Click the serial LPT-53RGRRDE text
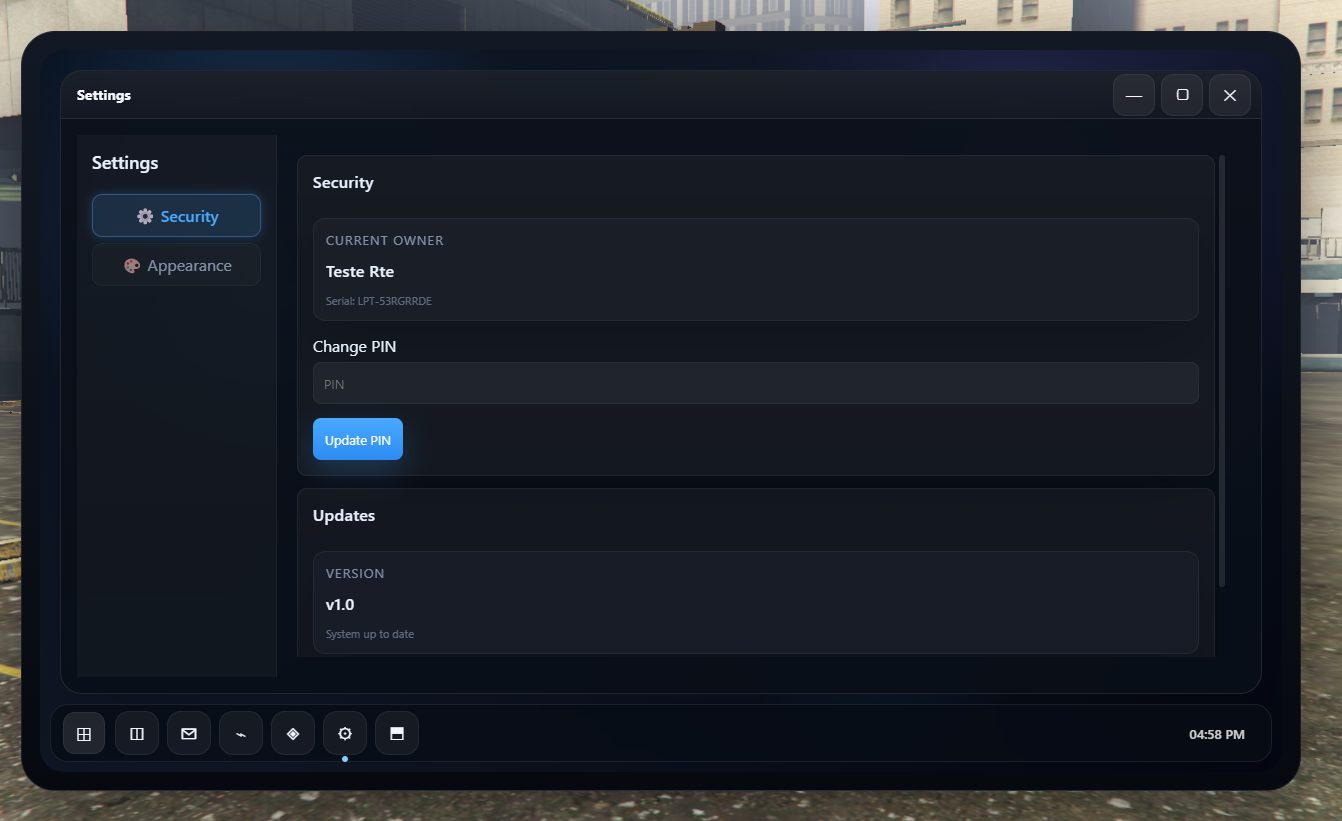The width and height of the screenshot is (1342, 821). (379, 301)
